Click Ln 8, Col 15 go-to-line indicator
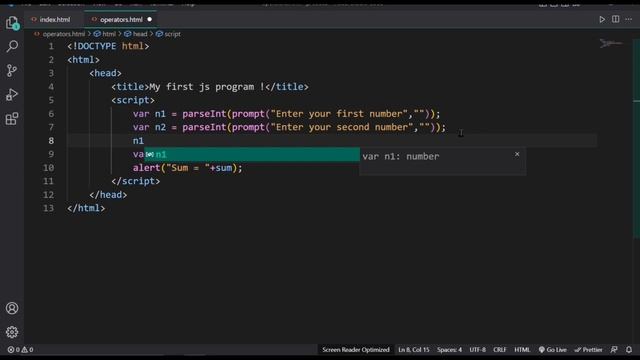Image resolution: width=640 pixels, height=360 pixels. (x=414, y=350)
